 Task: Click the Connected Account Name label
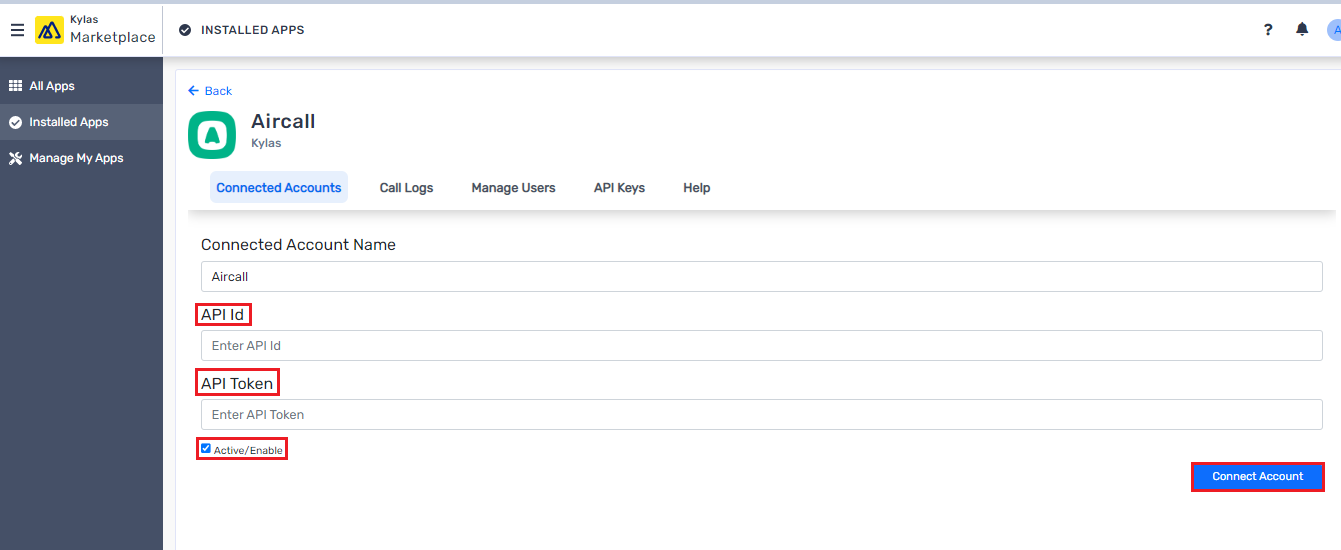[x=298, y=245]
